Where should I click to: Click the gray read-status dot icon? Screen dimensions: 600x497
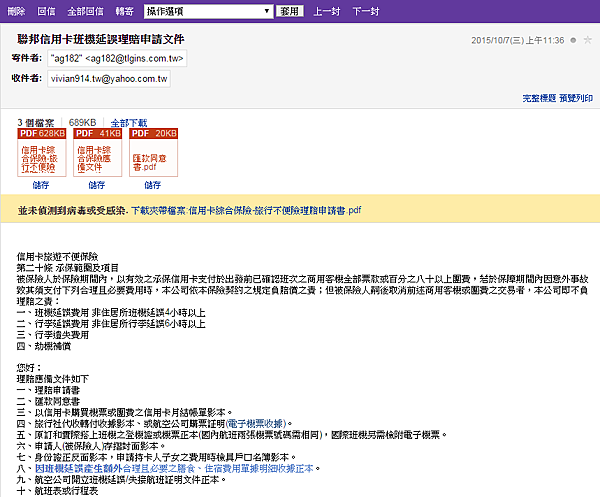pyautogui.click(x=573, y=40)
